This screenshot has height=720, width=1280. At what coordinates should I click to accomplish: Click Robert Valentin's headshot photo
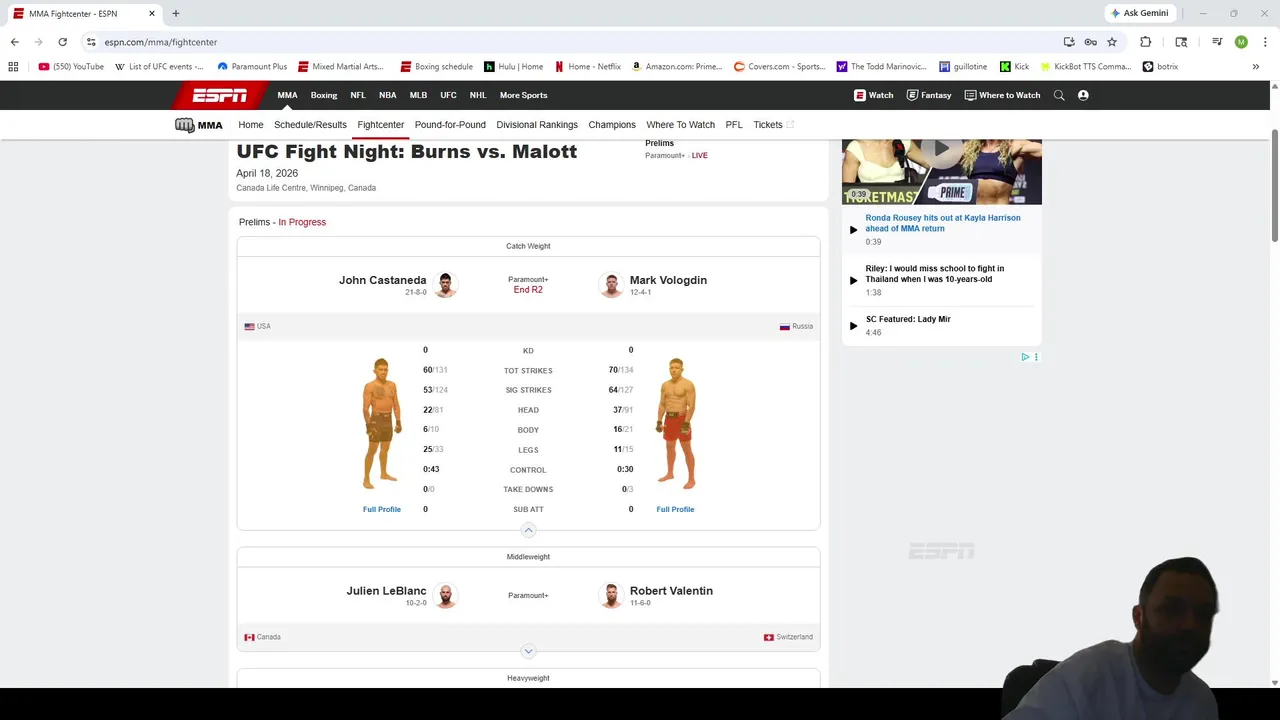pyautogui.click(x=611, y=596)
